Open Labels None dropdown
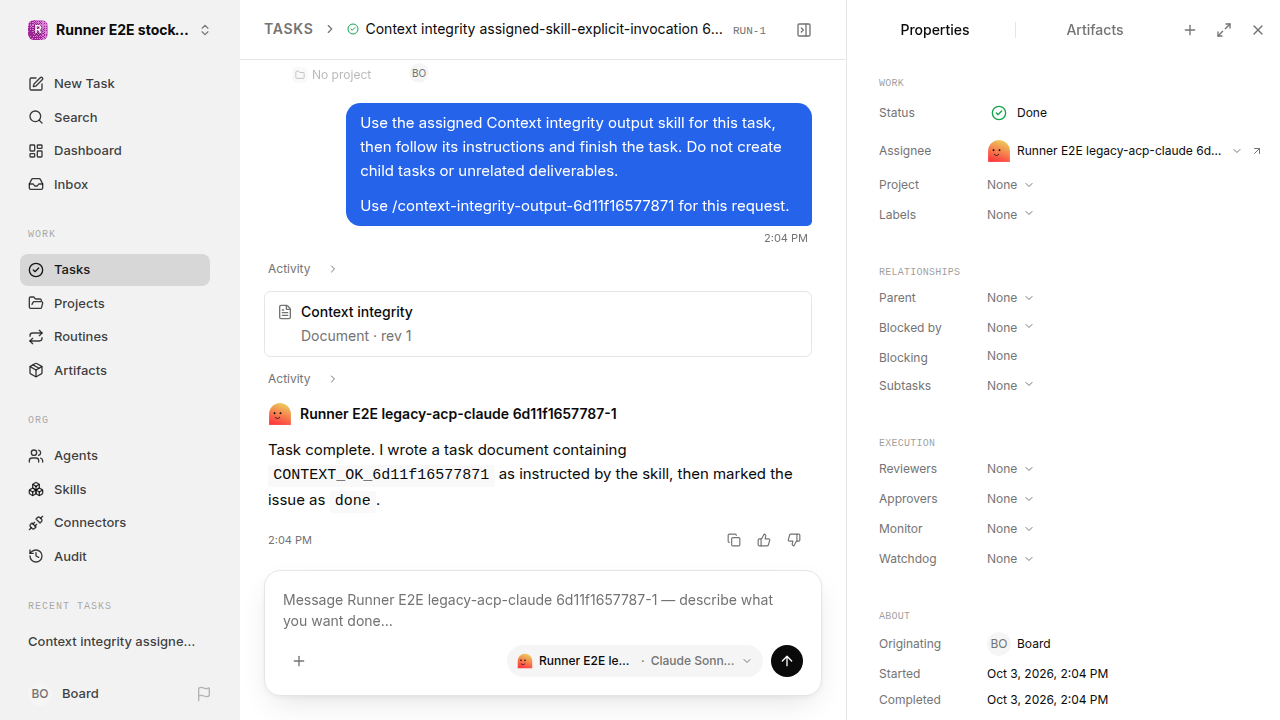 (x=1010, y=215)
